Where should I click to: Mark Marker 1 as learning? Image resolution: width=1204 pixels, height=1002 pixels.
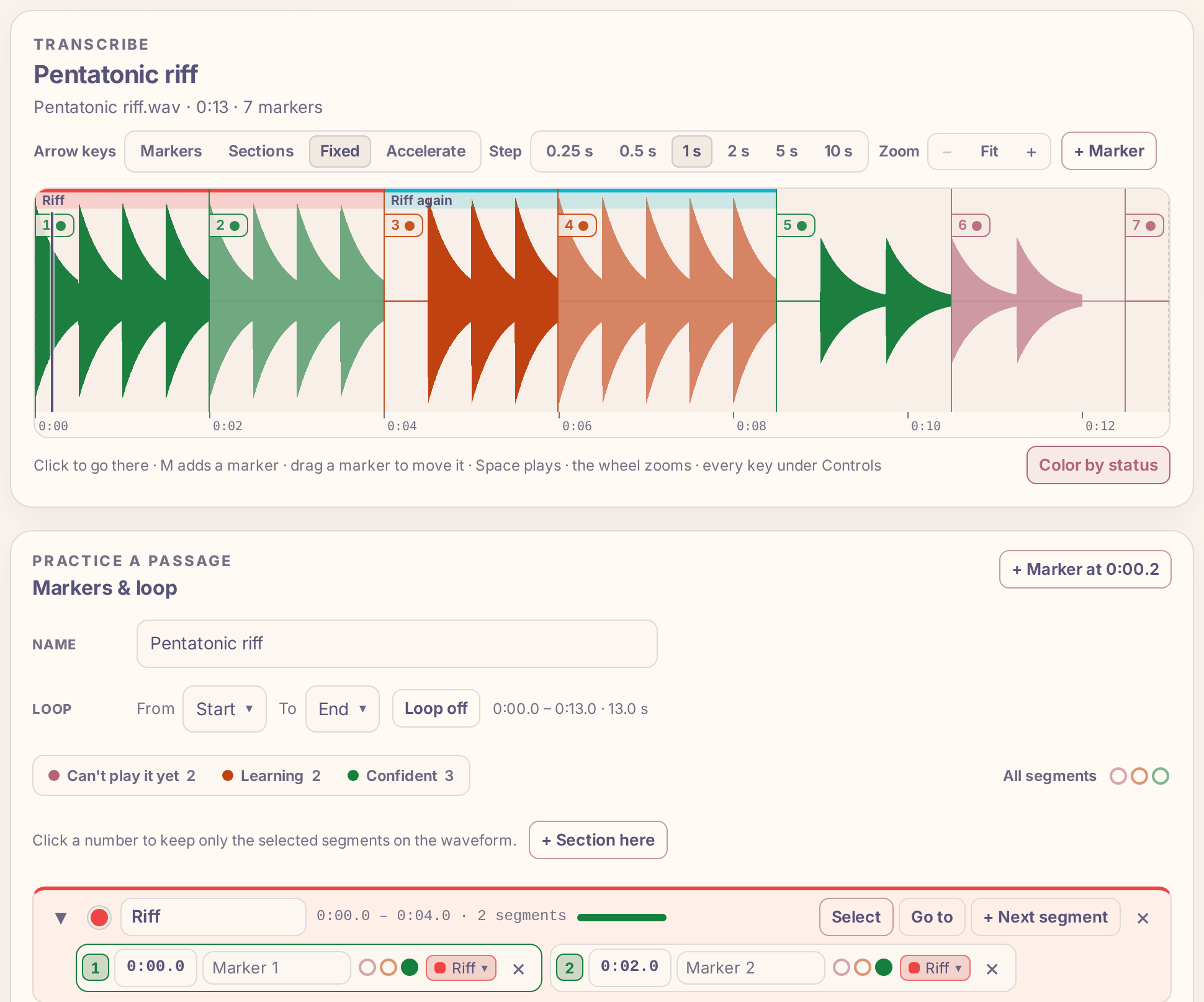click(389, 967)
